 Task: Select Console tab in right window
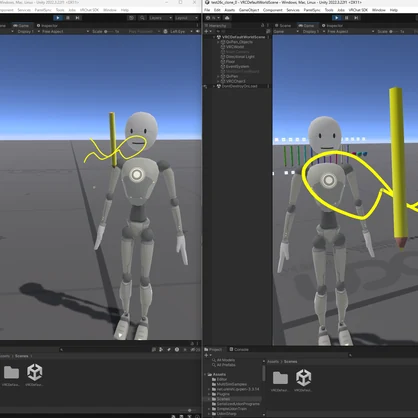pyautogui.click(x=239, y=349)
